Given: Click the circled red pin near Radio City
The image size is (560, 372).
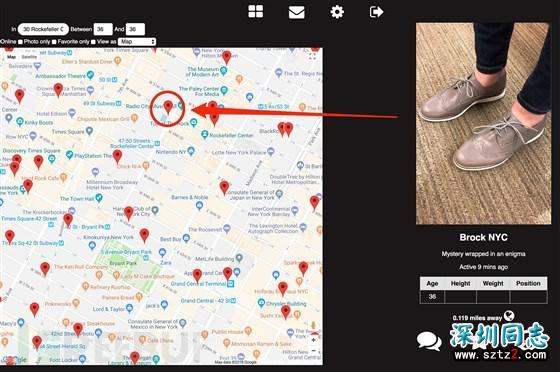Looking at the screenshot, I should (168, 107).
